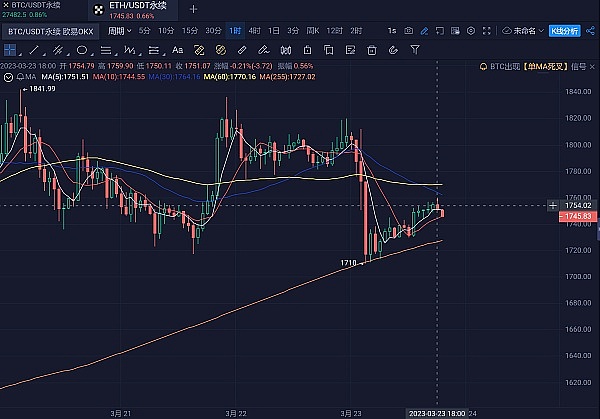The height and width of the screenshot is (419, 600).
Task: Toggle the MA indicator alert bell
Action: point(20,77)
